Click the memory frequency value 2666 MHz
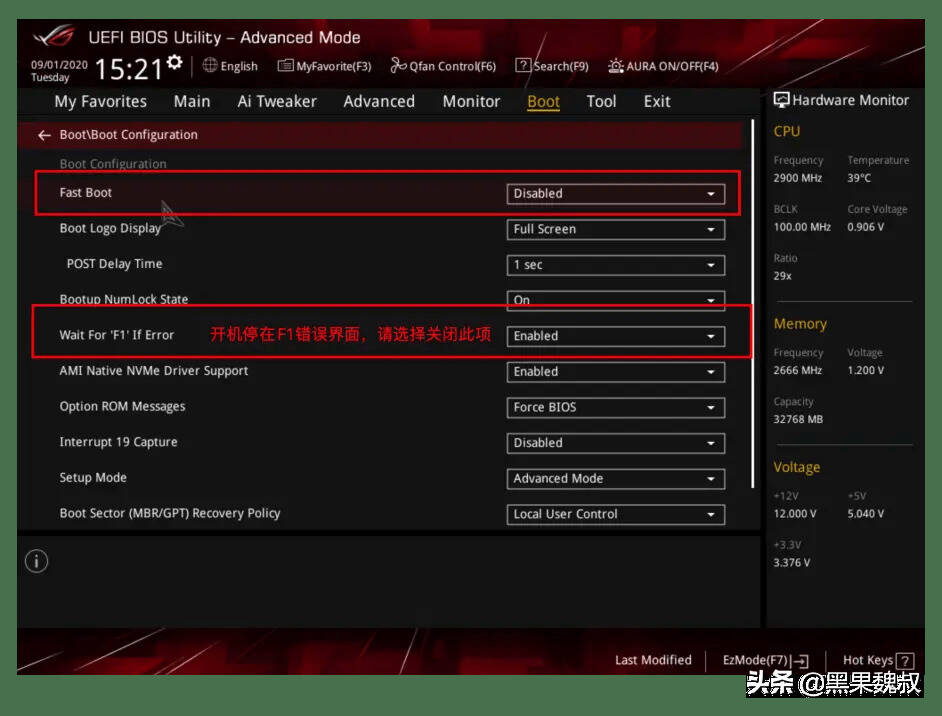 tap(798, 371)
